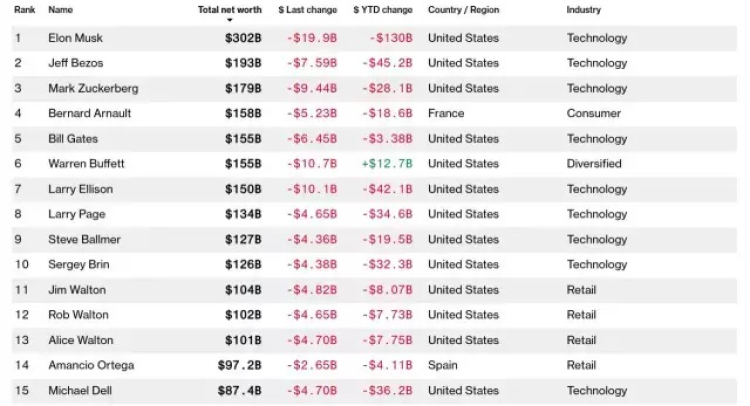Open Amancio Ortega's profile
This screenshot has height=406, width=750.
pyautogui.click(x=91, y=365)
